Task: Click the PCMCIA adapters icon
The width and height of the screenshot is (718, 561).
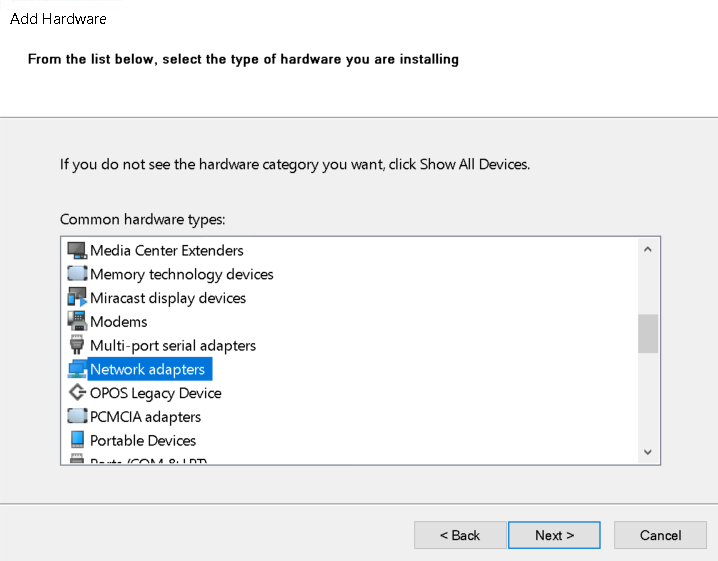Action: (x=77, y=417)
